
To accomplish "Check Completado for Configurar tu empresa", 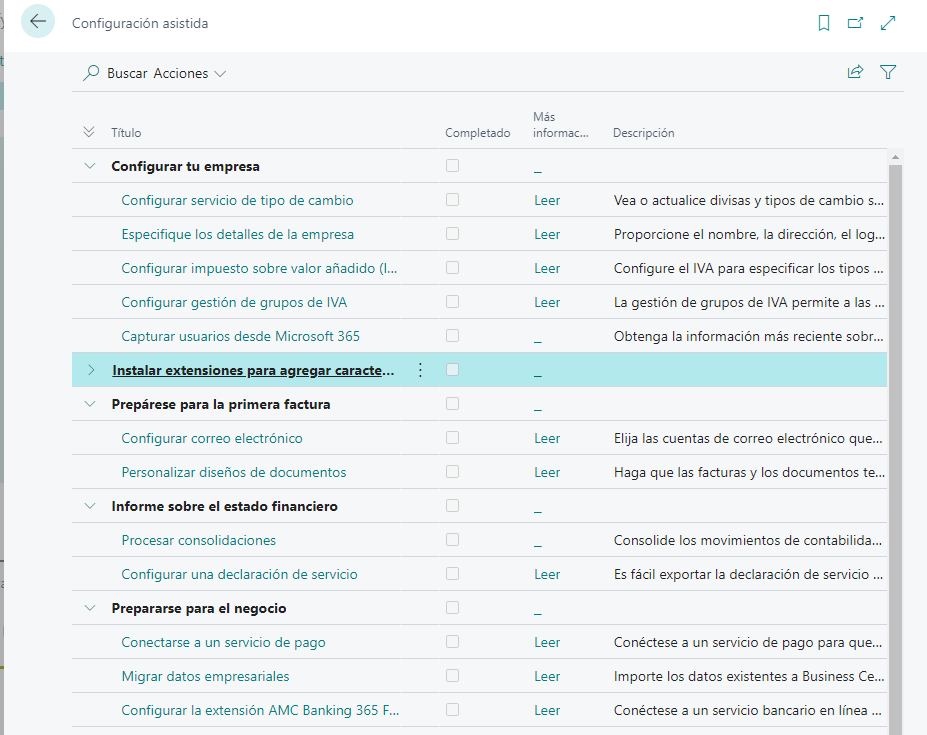I will (x=452, y=166).
